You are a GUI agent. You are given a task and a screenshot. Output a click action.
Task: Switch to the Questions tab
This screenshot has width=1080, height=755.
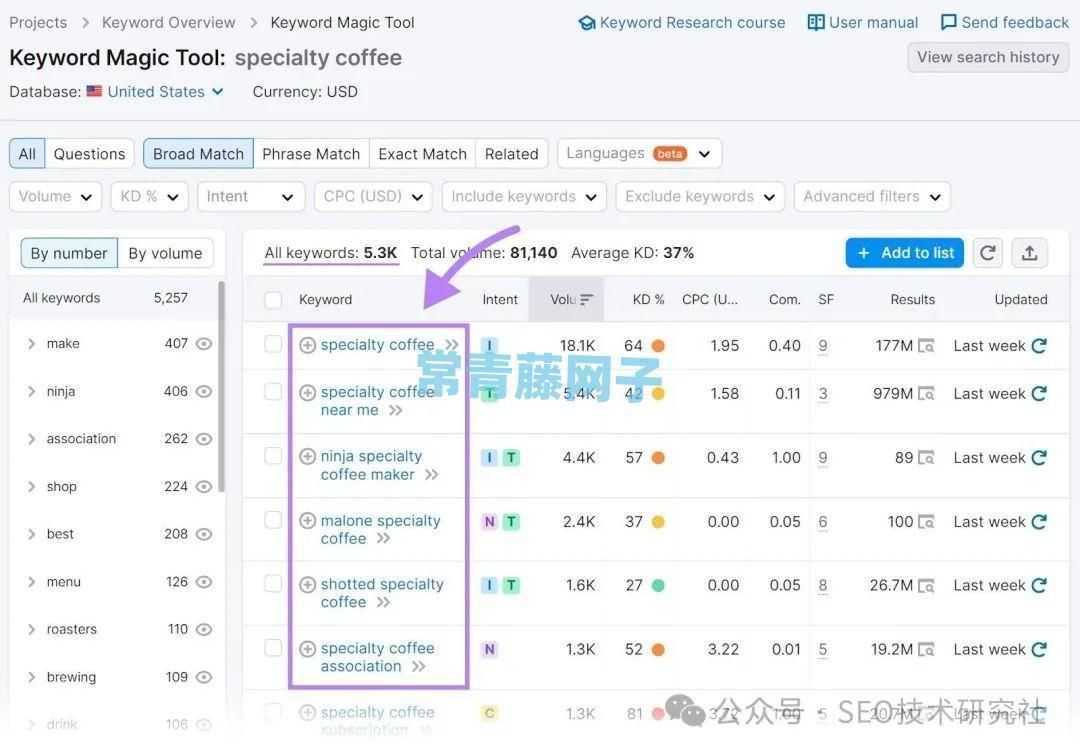pyautogui.click(x=90, y=154)
